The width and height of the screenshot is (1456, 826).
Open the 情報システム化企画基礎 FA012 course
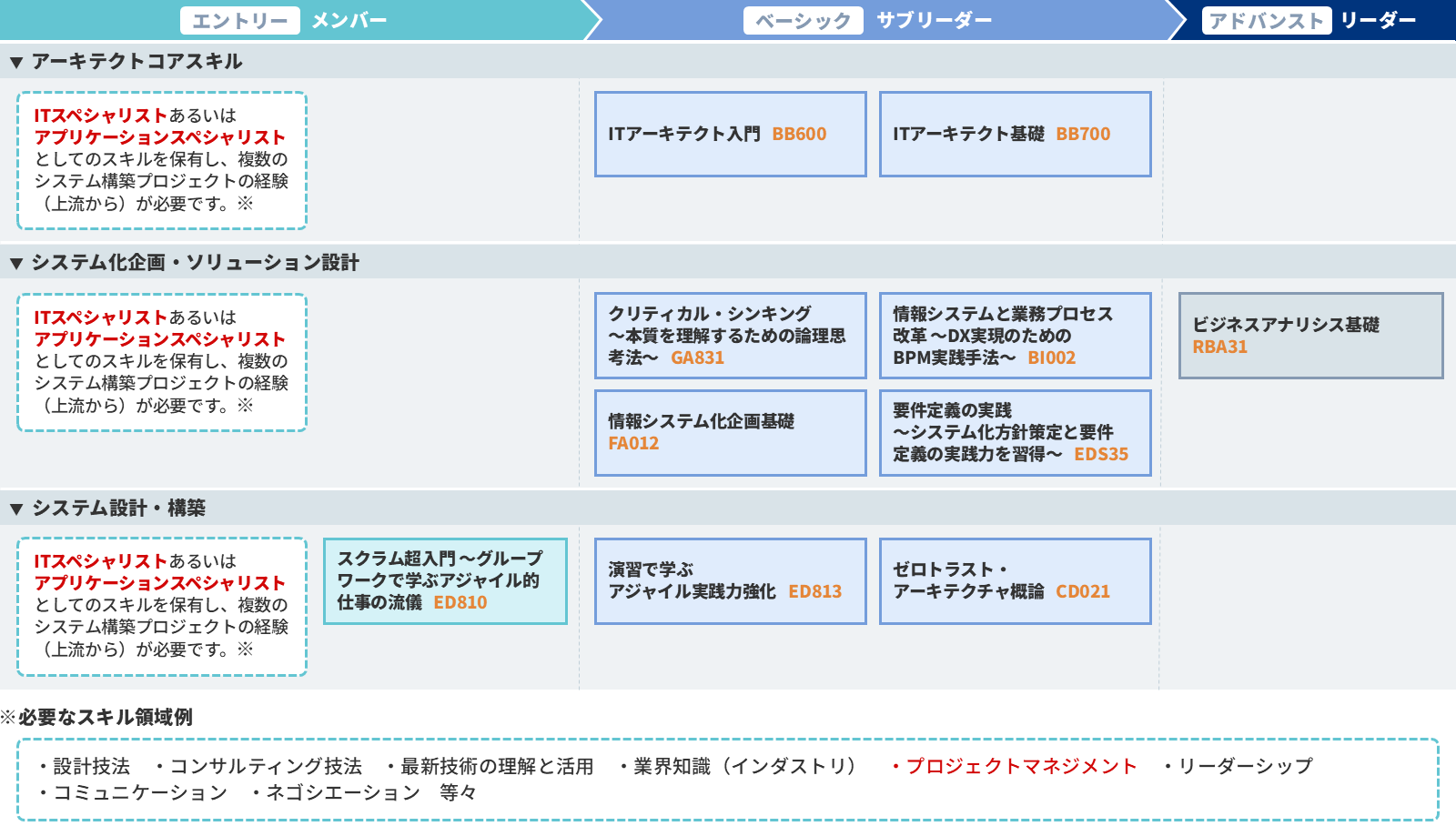(x=730, y=433)
